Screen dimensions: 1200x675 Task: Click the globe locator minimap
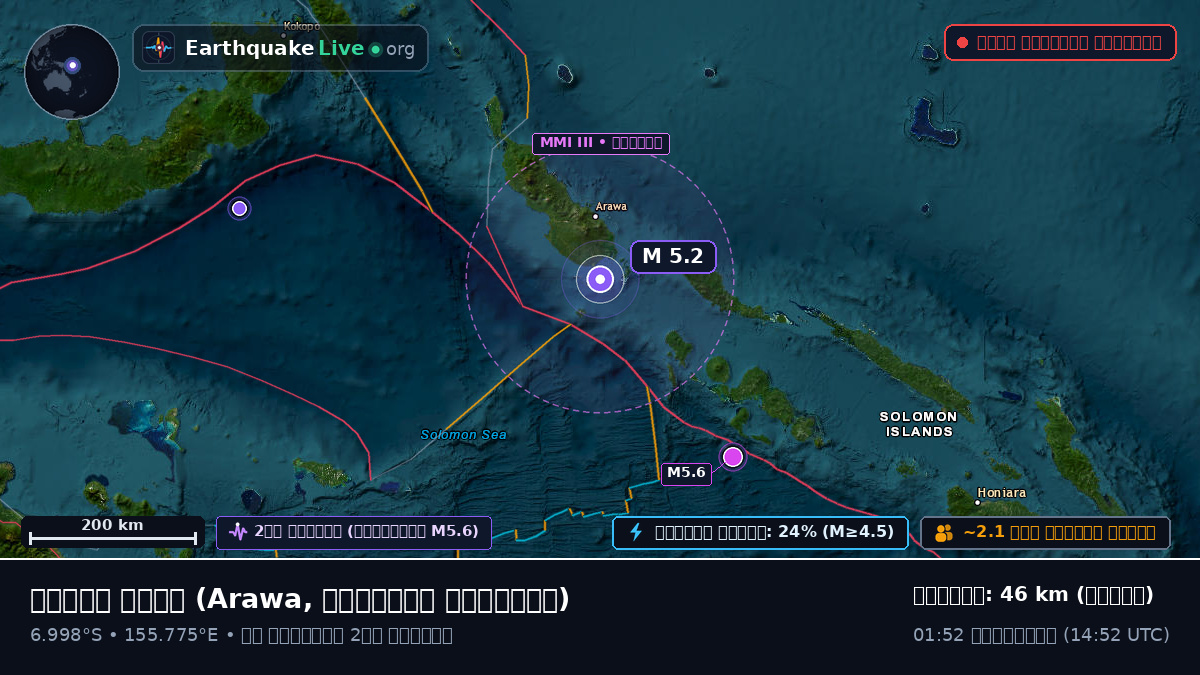click(72, 72)
